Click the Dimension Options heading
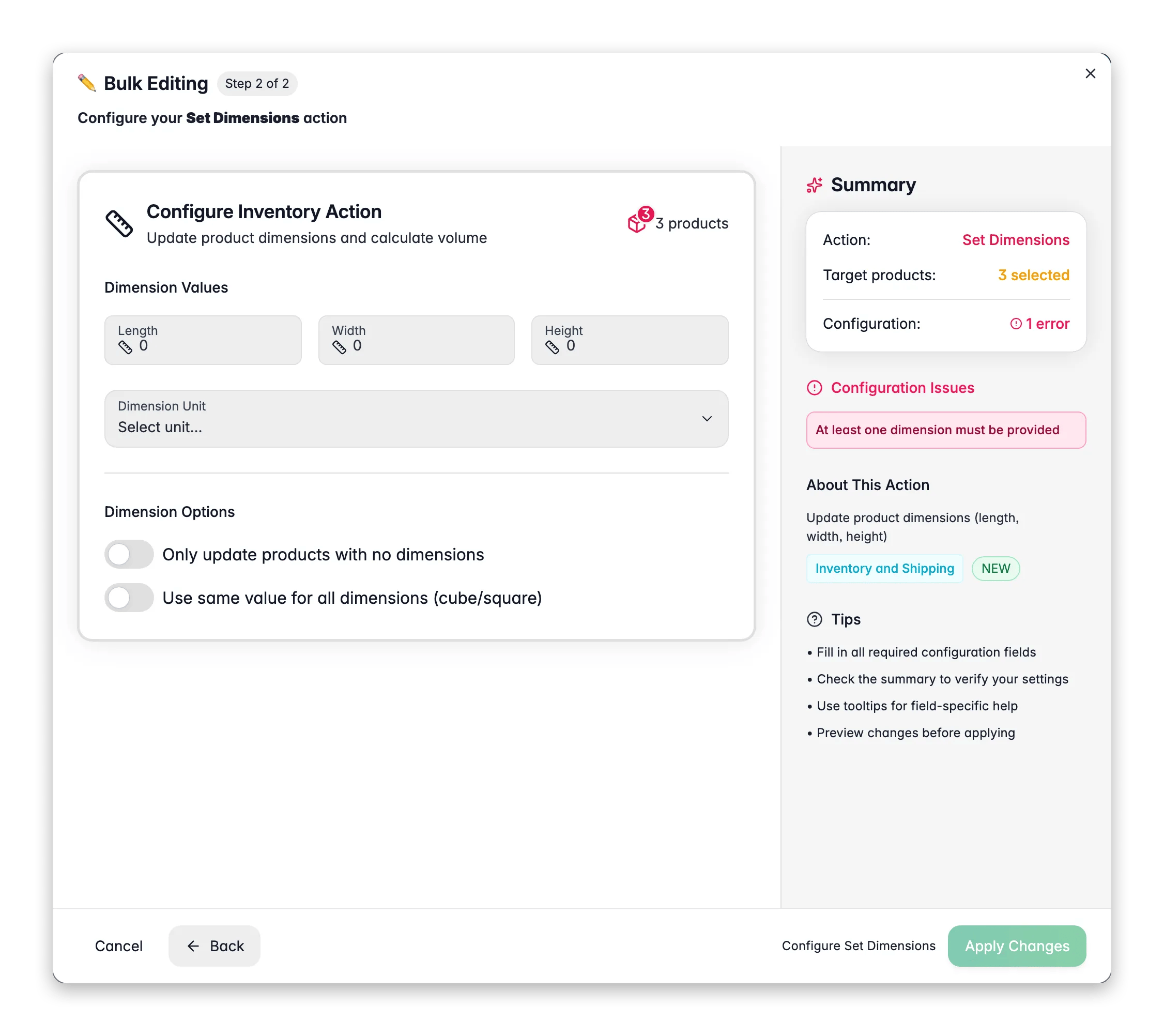 tap(169, 512)
